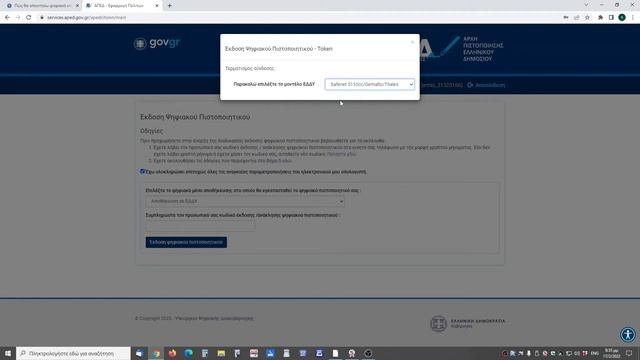This screenshot has width=640, height=360.
Task: Click the share page icon
Action: pyautogui.click(x=577, y=18)
